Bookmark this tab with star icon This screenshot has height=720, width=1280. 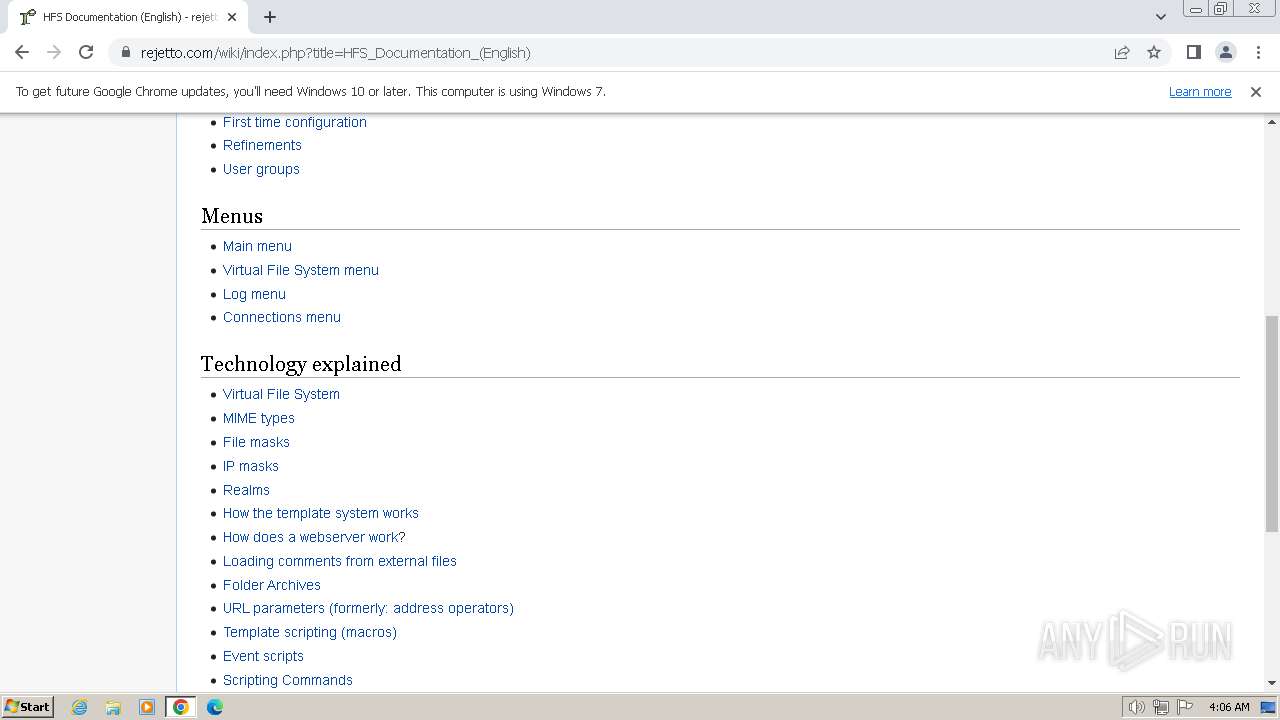tap(1154, 52)
